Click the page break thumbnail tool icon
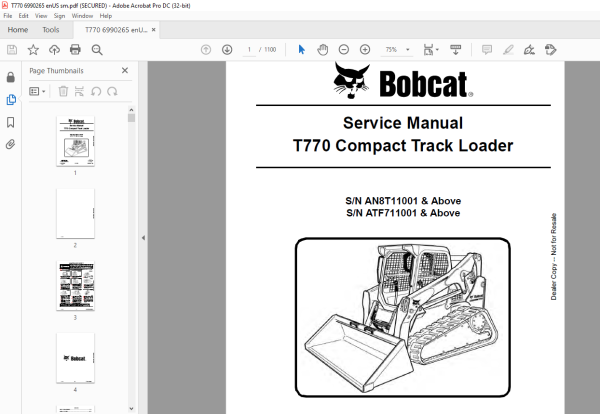This screenshot has height=414, width=600. click(x=79, y=91)
